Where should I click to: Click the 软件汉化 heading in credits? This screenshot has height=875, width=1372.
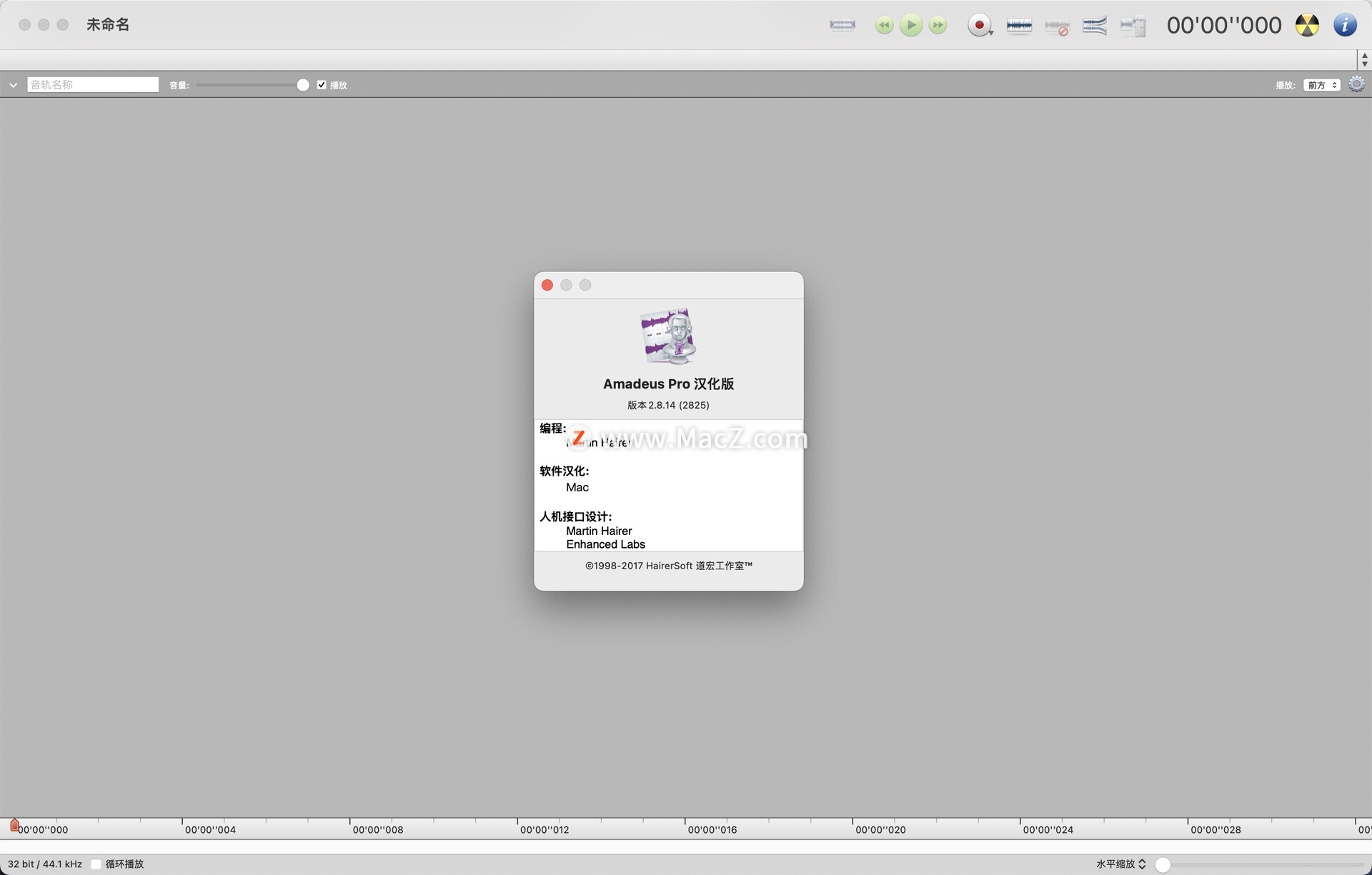tap(564, 471)
